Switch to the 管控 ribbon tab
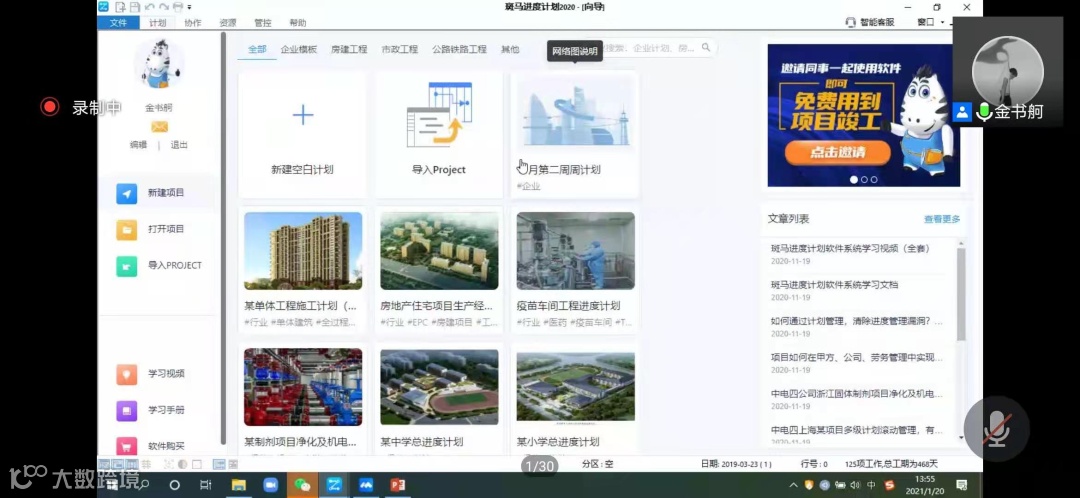The image size is (1080, 498). point(263,23)
